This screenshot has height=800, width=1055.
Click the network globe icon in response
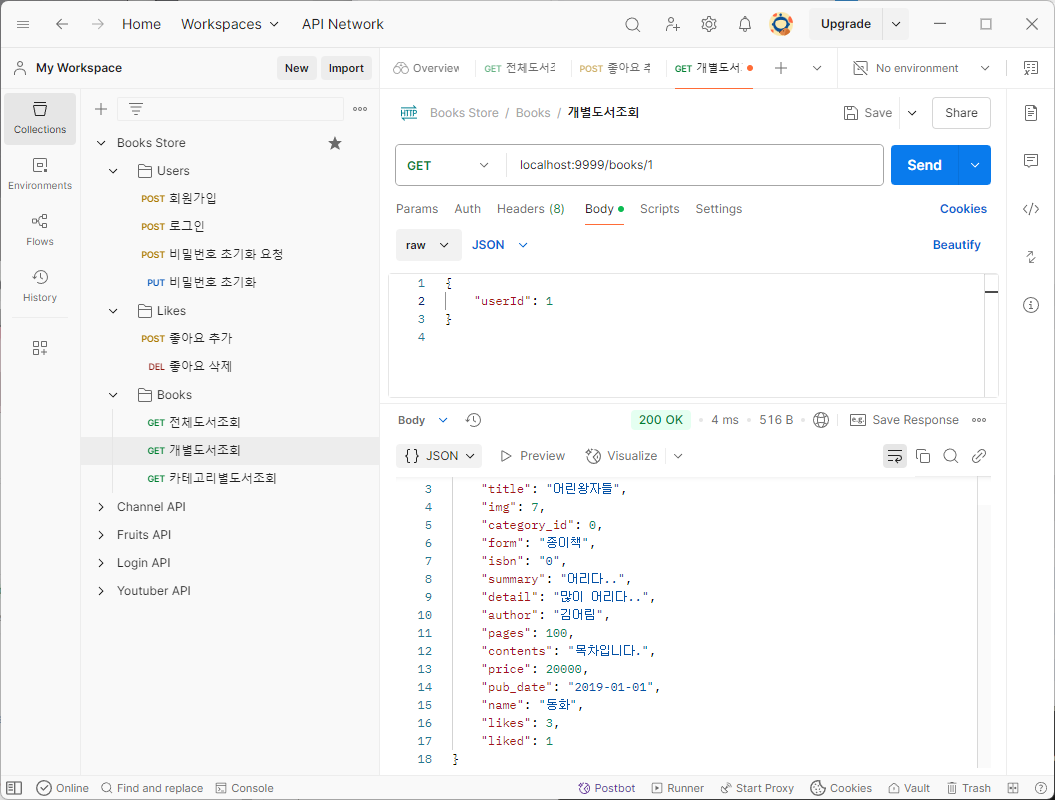(x=821, y=420)
